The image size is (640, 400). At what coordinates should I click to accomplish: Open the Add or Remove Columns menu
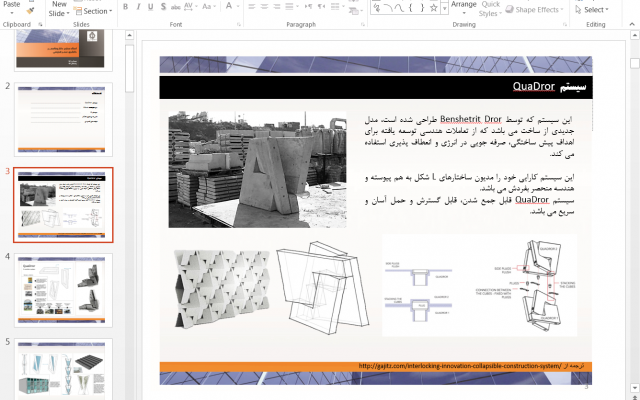click(x=337, y=7)
